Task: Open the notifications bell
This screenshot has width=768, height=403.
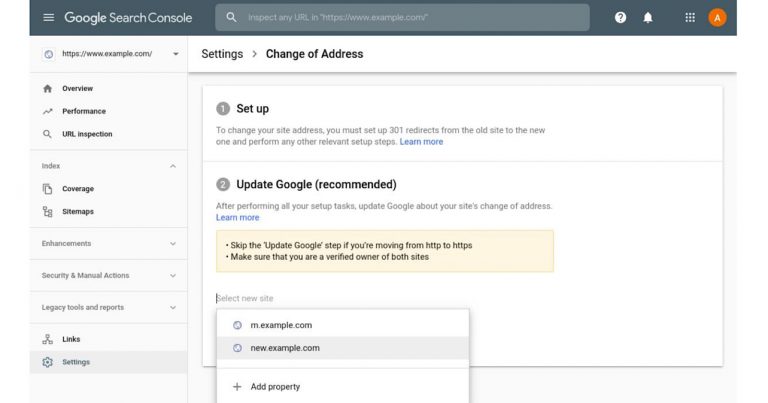Action: [x=648, y=18]
